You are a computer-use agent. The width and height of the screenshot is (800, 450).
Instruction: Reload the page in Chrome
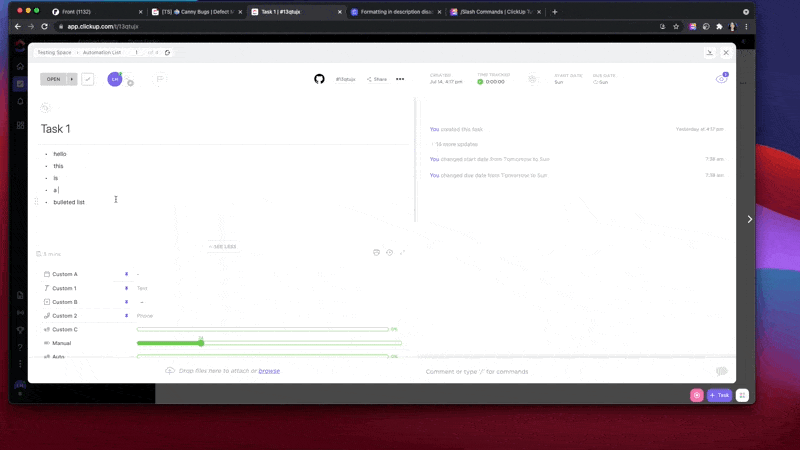[x=44, y=27]
